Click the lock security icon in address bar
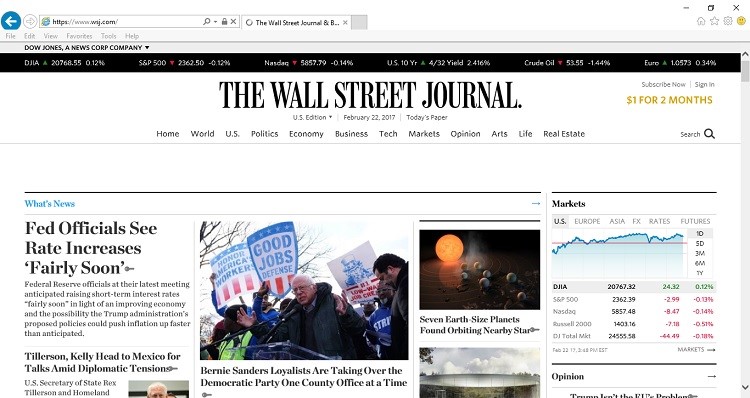 pos(224,22)
